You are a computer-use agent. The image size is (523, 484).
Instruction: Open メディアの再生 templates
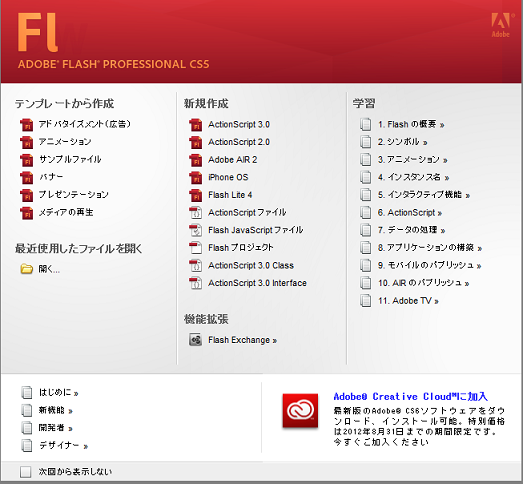pyautogui.click(x=66, y=212)
